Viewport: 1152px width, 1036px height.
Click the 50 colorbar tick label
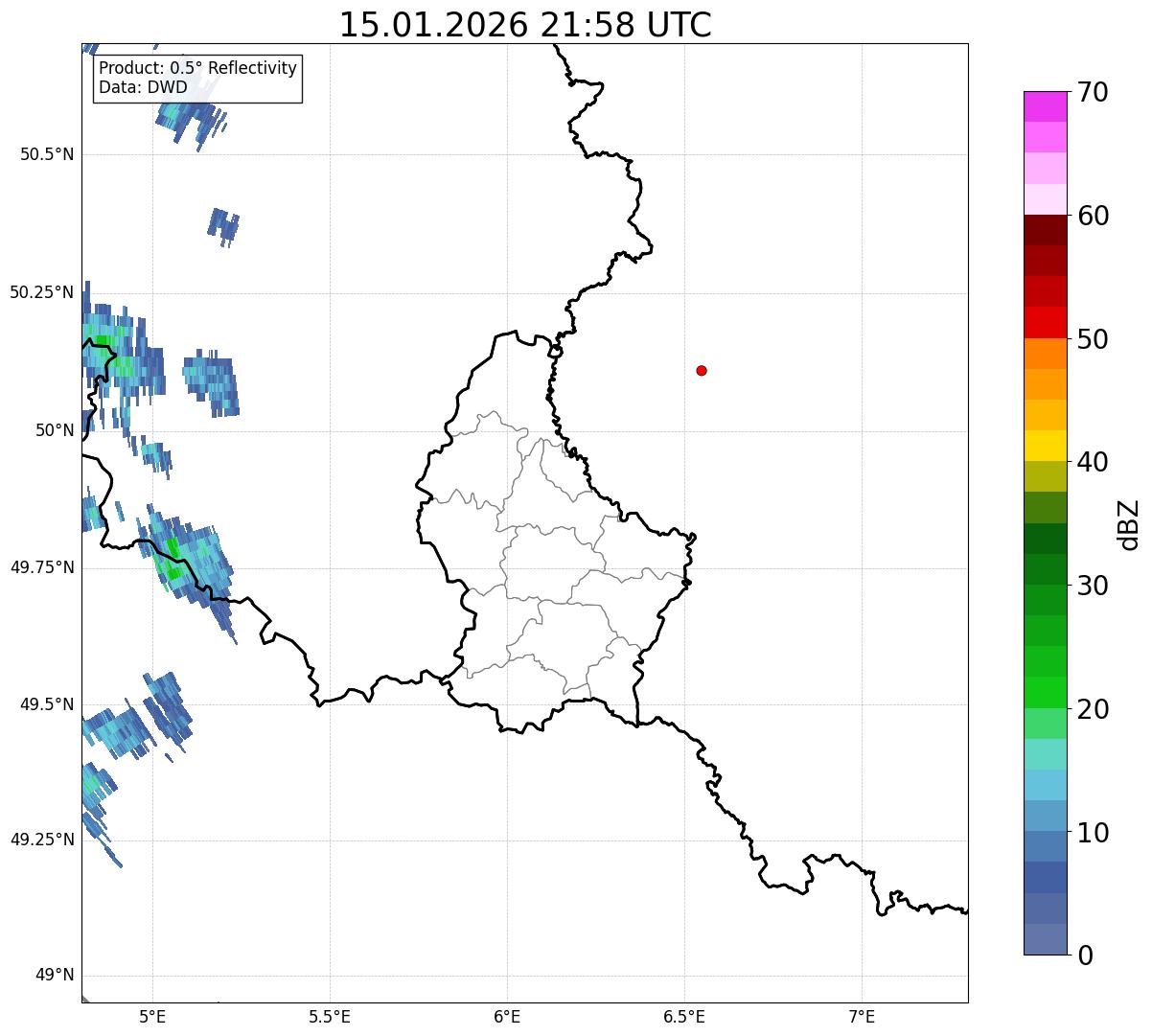click(1093, 339)
